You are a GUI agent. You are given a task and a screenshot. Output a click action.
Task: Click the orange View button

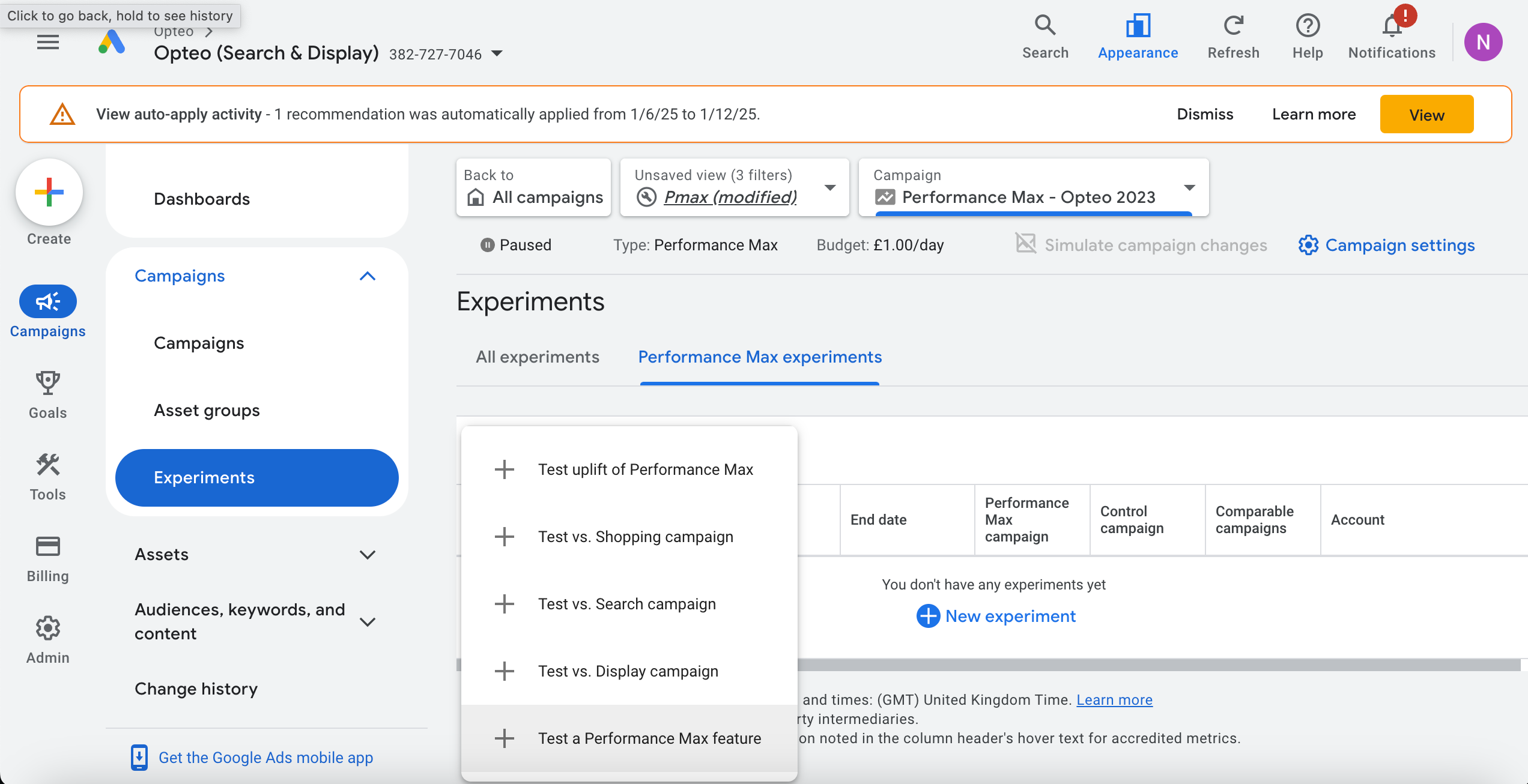(x=1426, y=115)
